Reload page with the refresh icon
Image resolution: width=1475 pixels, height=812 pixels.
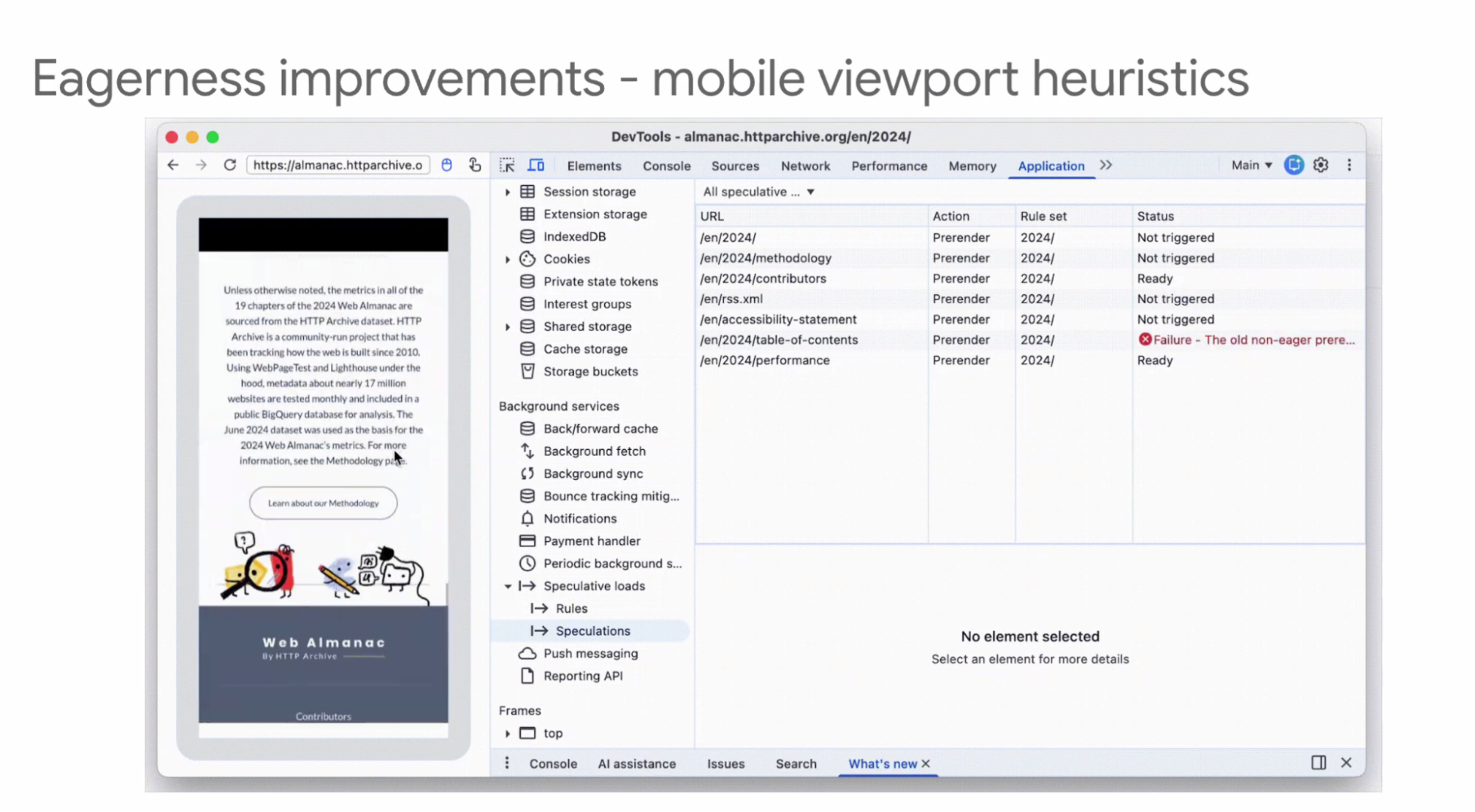229,165
